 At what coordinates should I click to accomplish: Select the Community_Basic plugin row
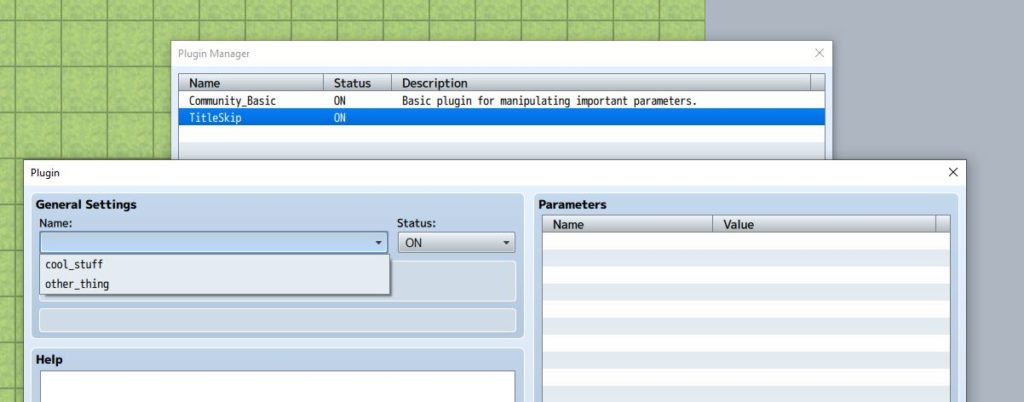(232, 101)
